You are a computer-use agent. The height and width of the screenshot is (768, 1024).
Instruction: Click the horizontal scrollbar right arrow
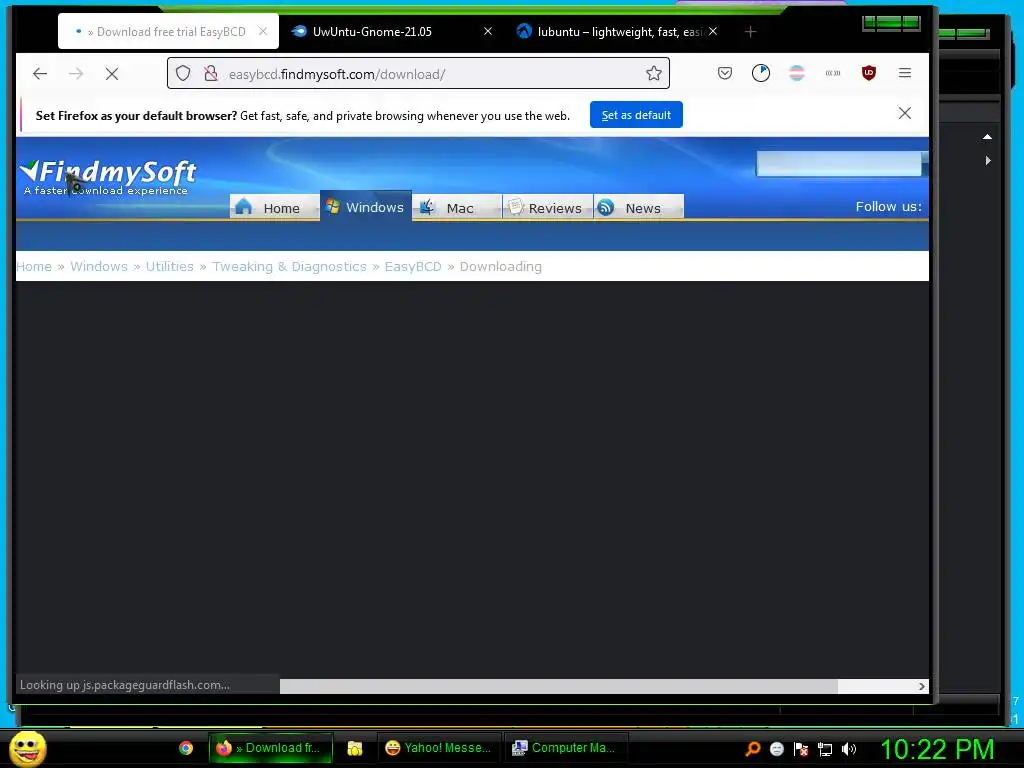pos(921,686)
